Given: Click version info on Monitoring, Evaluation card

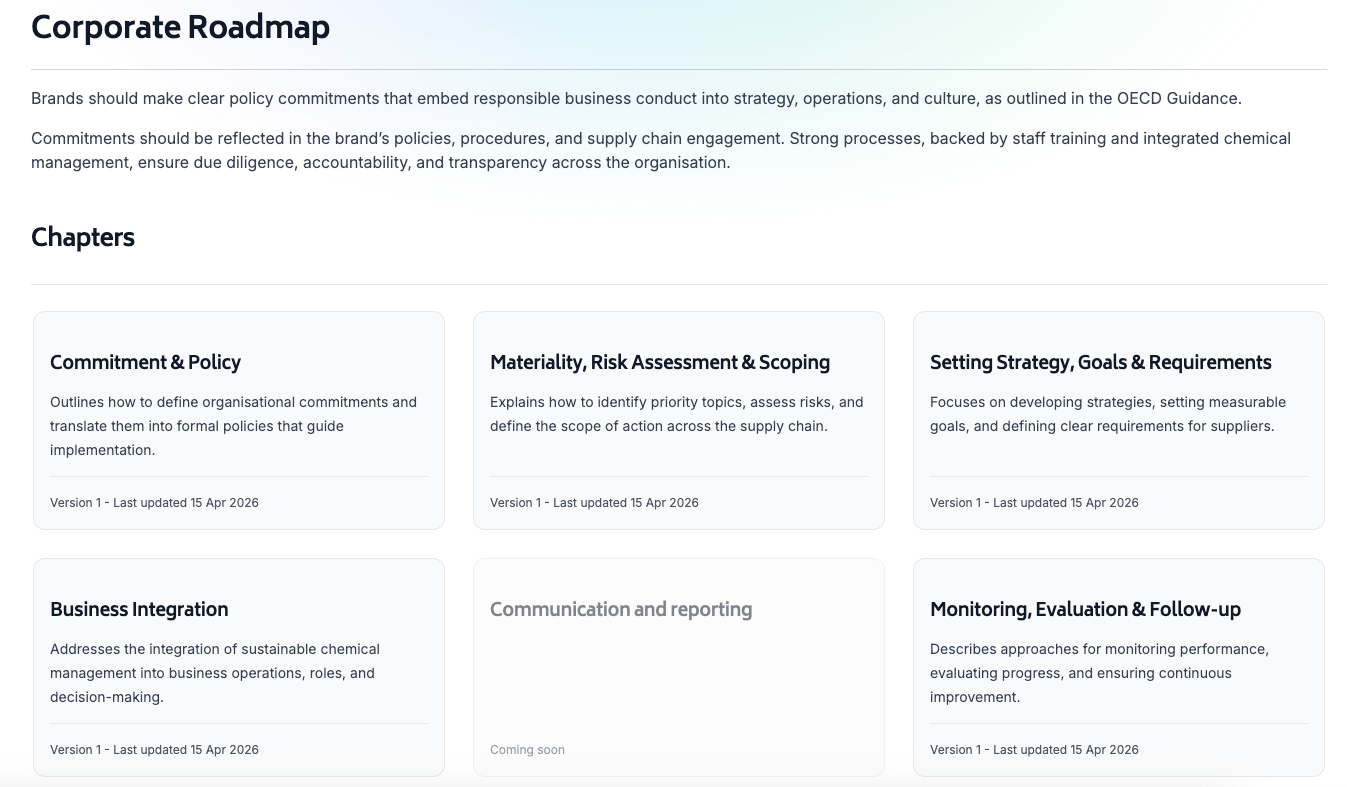Looking at the screenshot, I should tap(1034, 750).
